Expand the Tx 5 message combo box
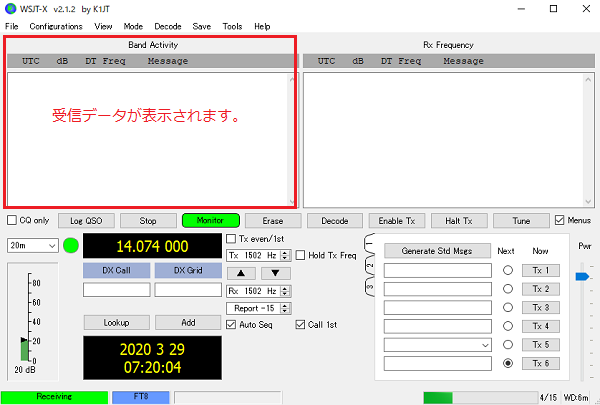The width and height of the screenshot is (600, 405). (484, 344)
